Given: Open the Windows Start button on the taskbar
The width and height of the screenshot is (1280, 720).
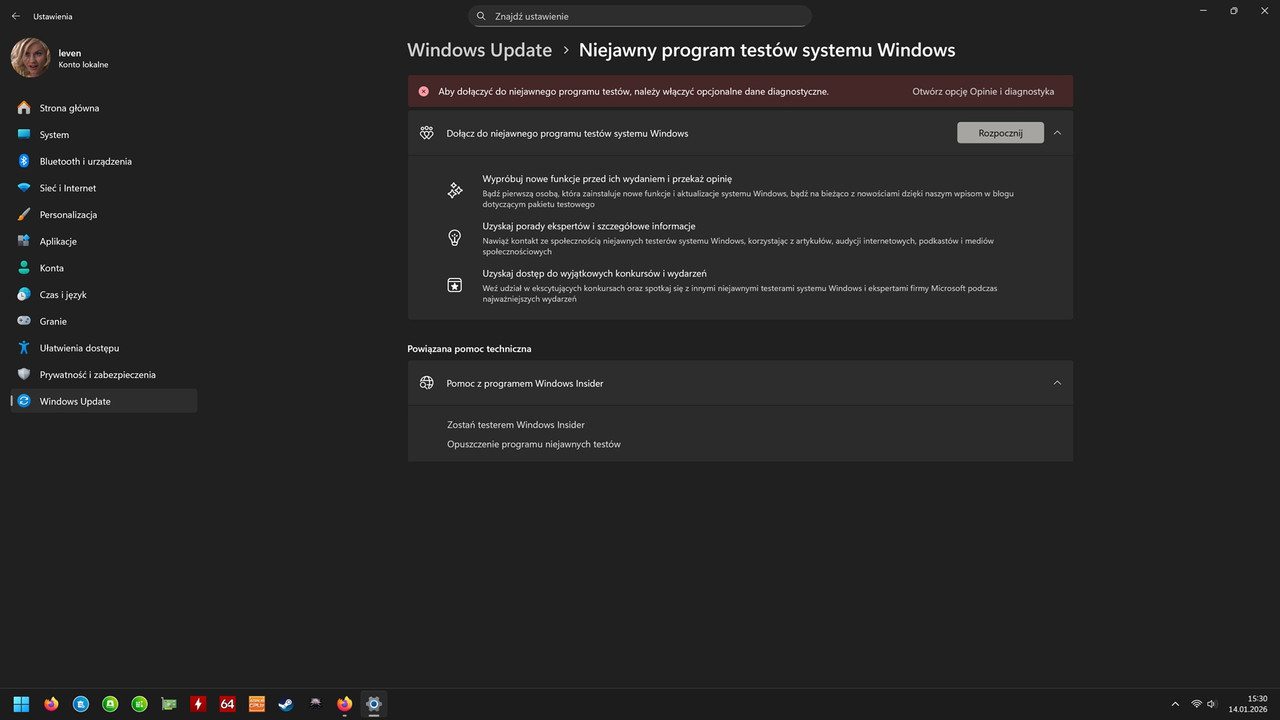Looking at the screenshot, I should tap(21, 704).
